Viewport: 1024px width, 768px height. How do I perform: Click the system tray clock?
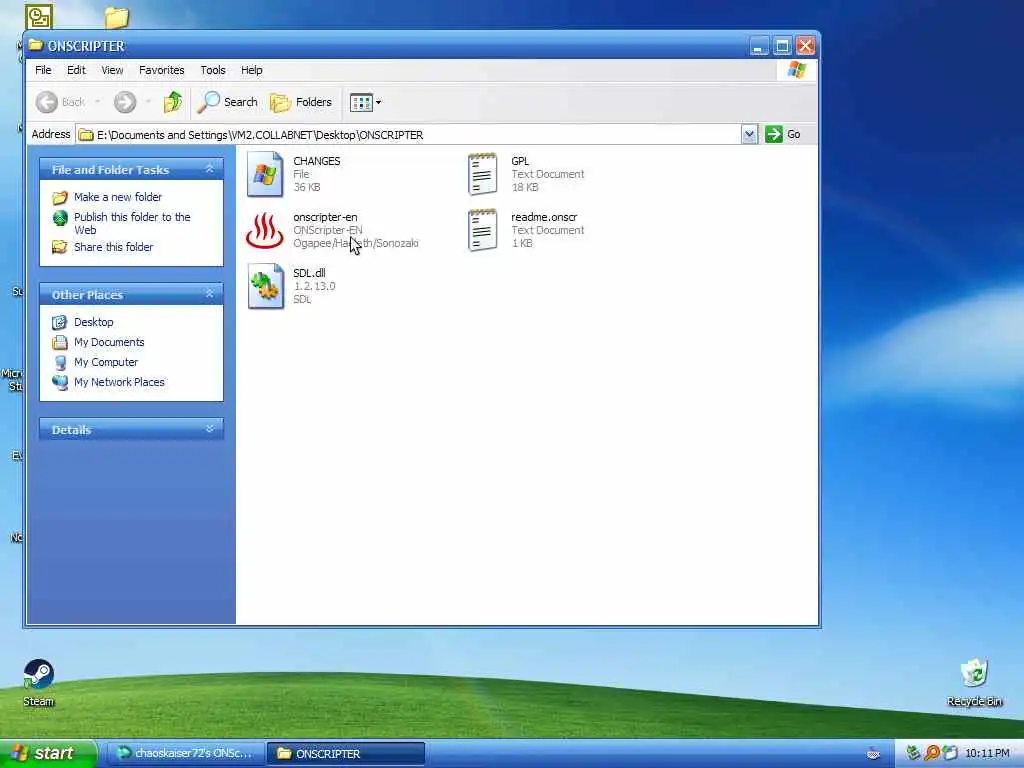987,754
